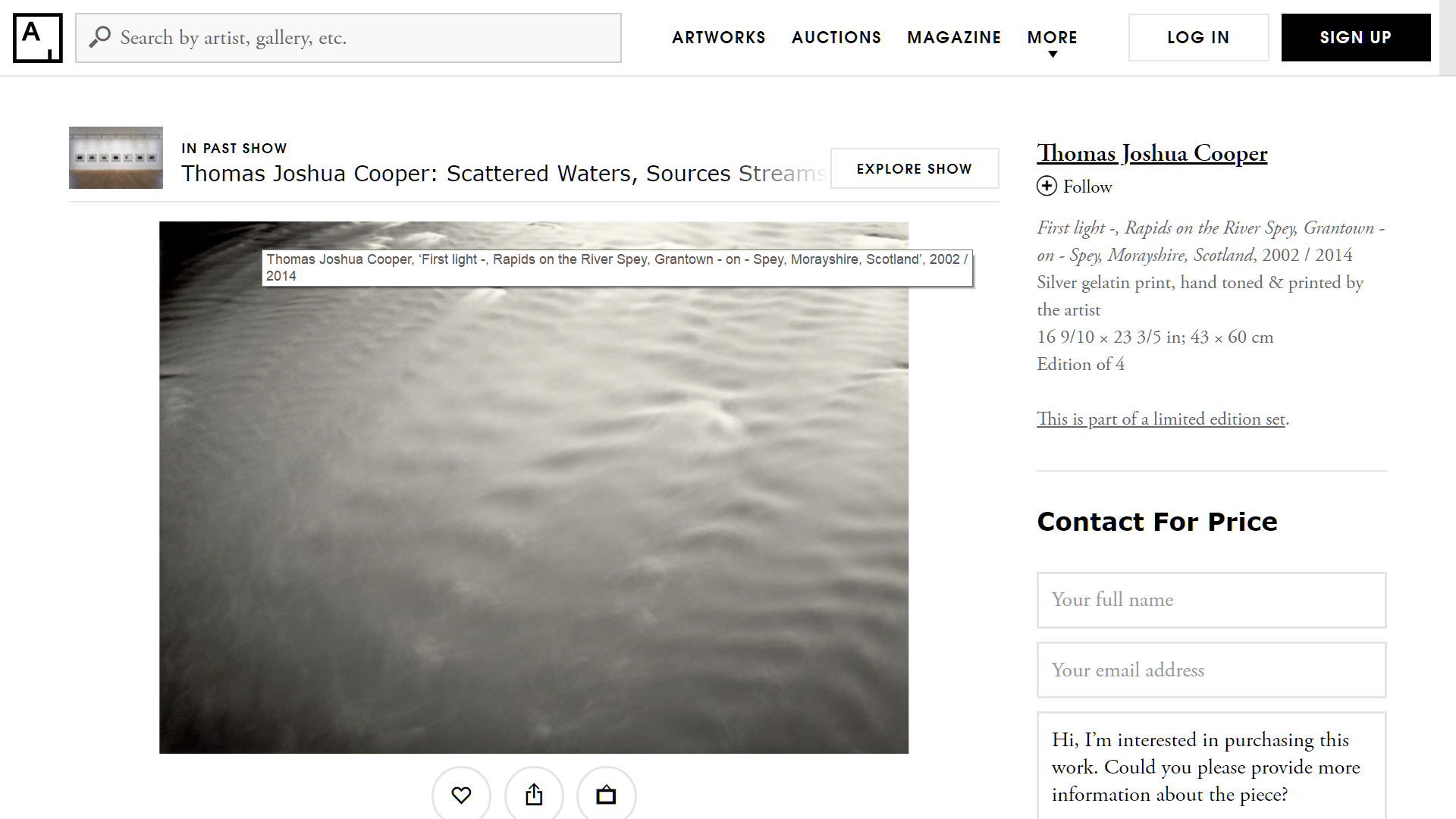Click the LOG IN button
Image resolution: width=1456 pixels, height=819 pixels.
tap(1198, 37)
